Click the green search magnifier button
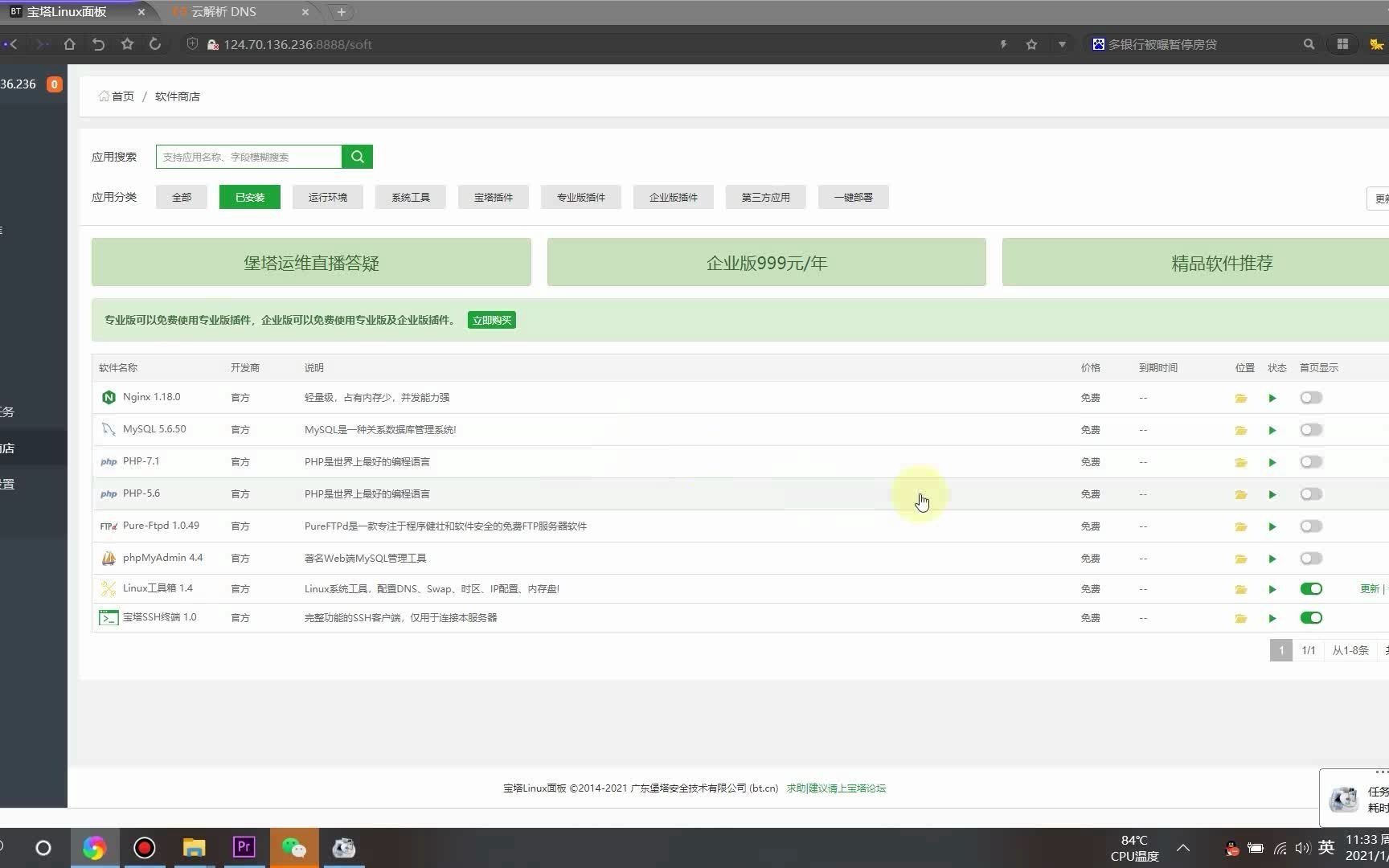Viewport: 1389px width, 868px height. coord(357,157)
